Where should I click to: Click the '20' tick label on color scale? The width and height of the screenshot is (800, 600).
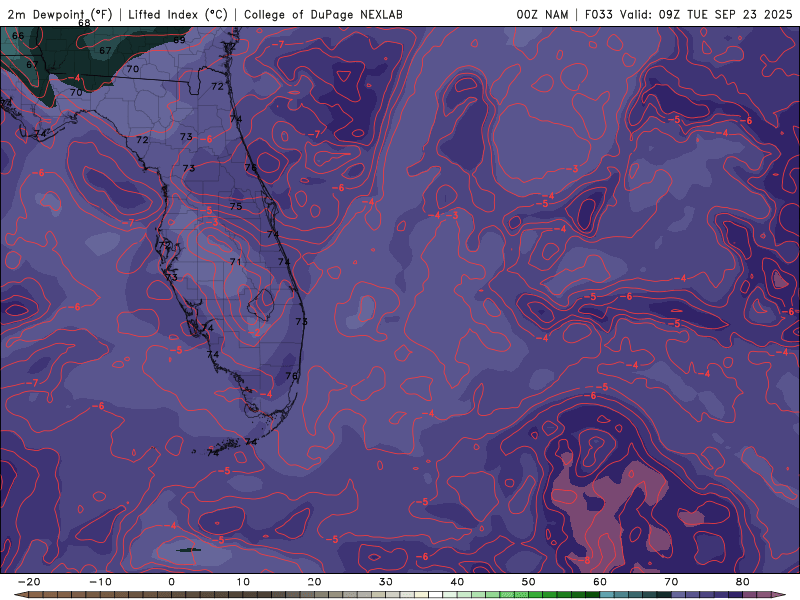pyautogui.click(x=314, y=582)
